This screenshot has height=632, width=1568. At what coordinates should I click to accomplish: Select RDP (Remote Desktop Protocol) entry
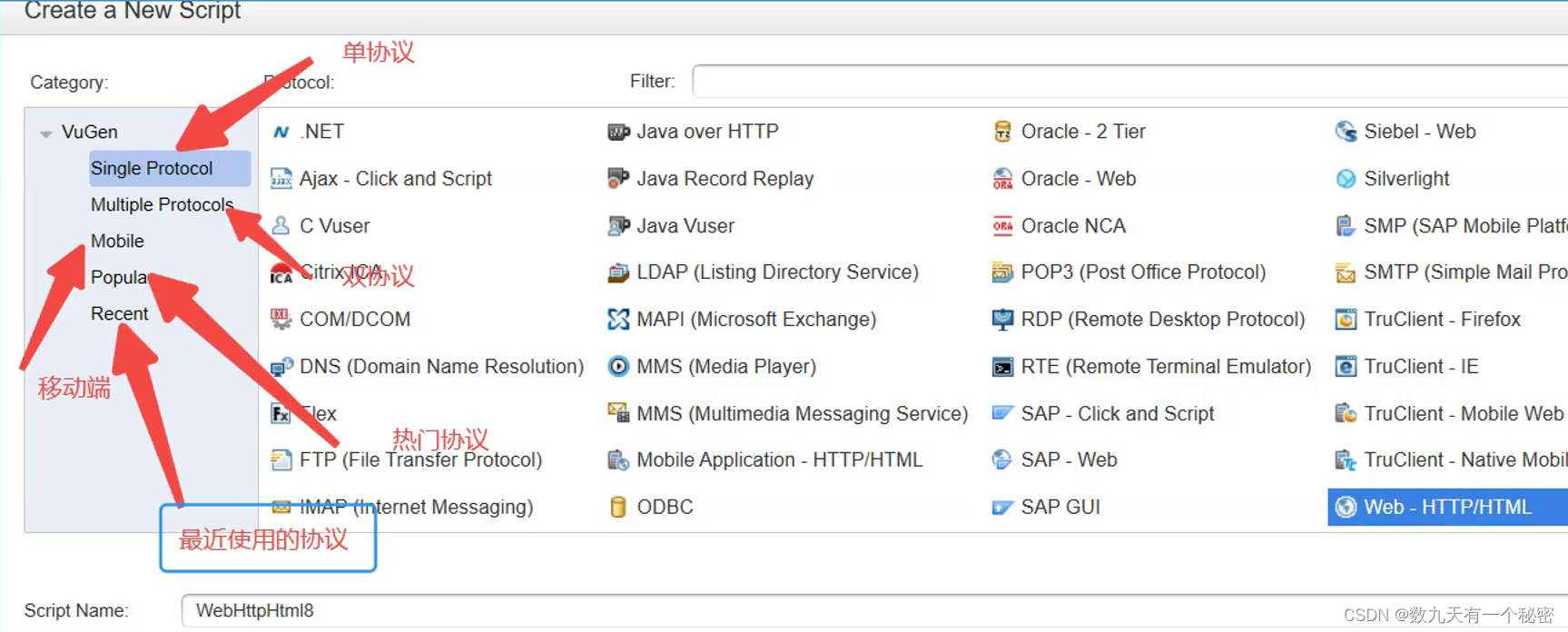pyautogui.click(x=1162, y=320)
